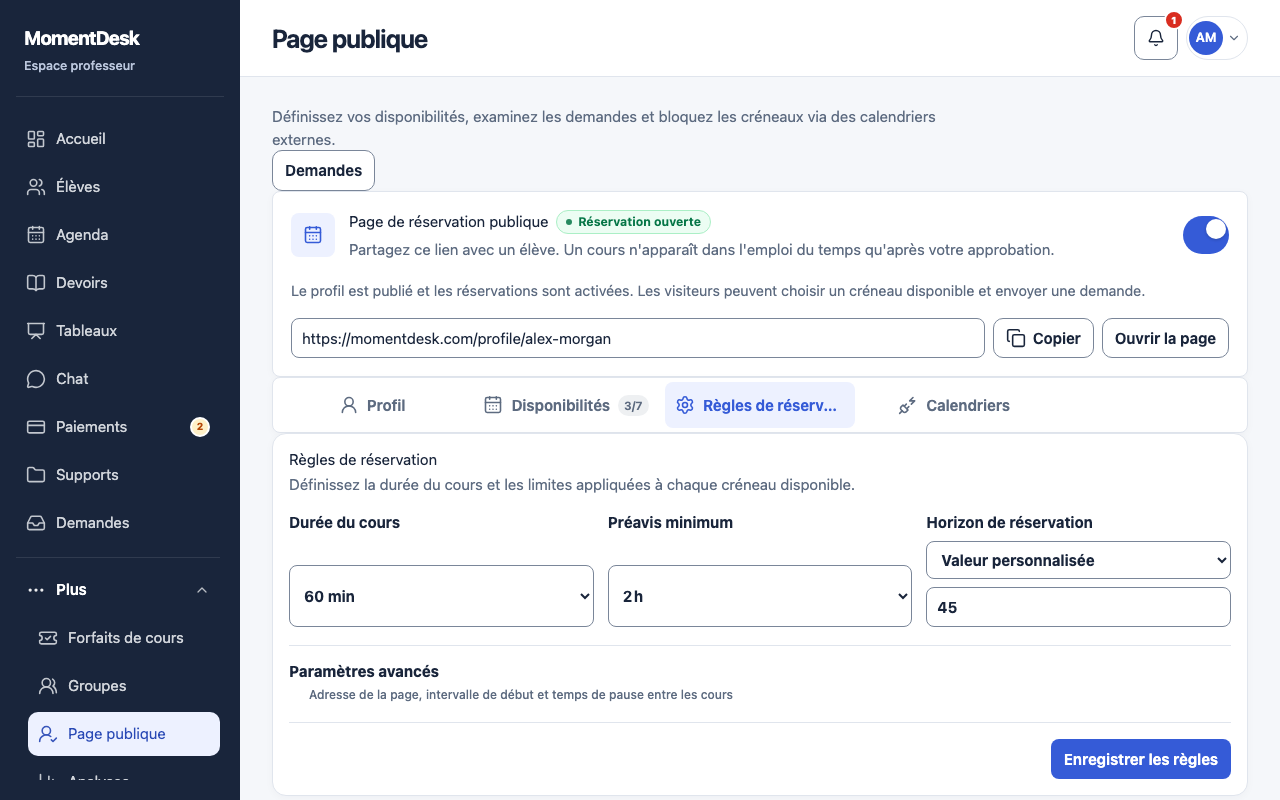This screenshot has width=1280, height=800.
Task: Click the Page publique page heading
Action: coord(350,39)
